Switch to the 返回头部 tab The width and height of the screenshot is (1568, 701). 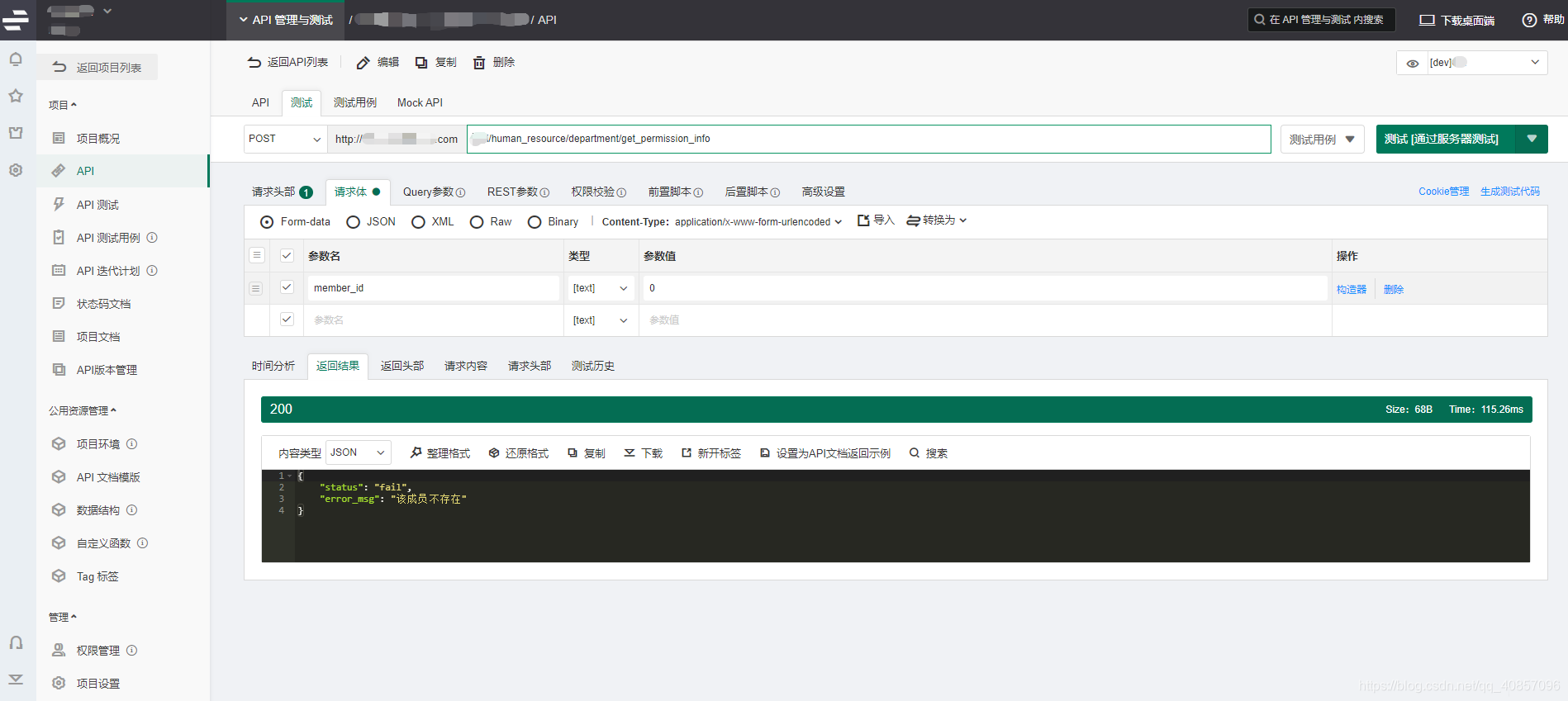[x=402, y=366]
